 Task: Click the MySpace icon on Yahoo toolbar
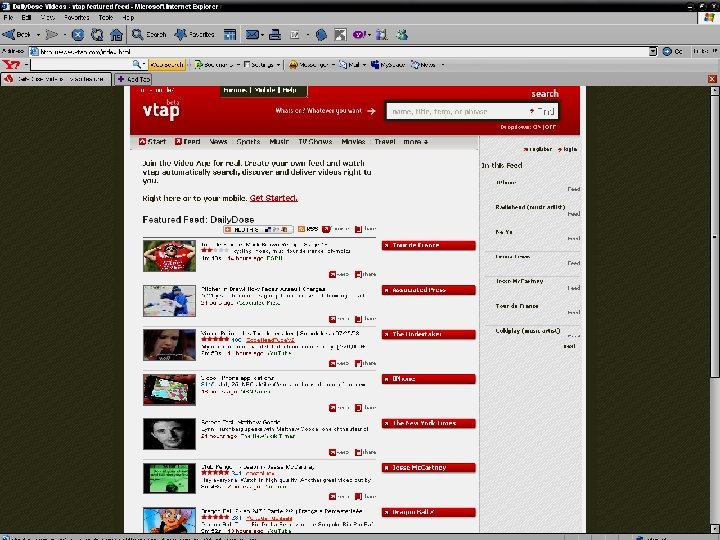click(x=375, y=65)
